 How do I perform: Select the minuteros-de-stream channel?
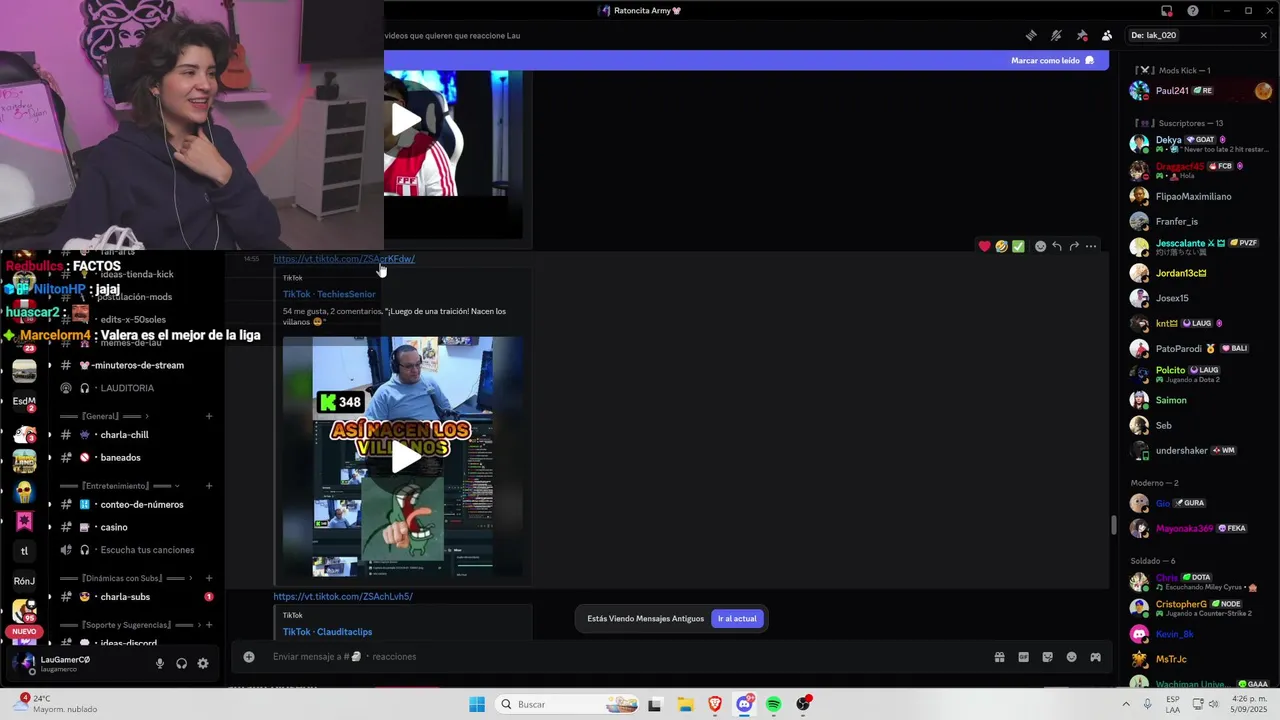pyautogui.click(x=135, y=365)
